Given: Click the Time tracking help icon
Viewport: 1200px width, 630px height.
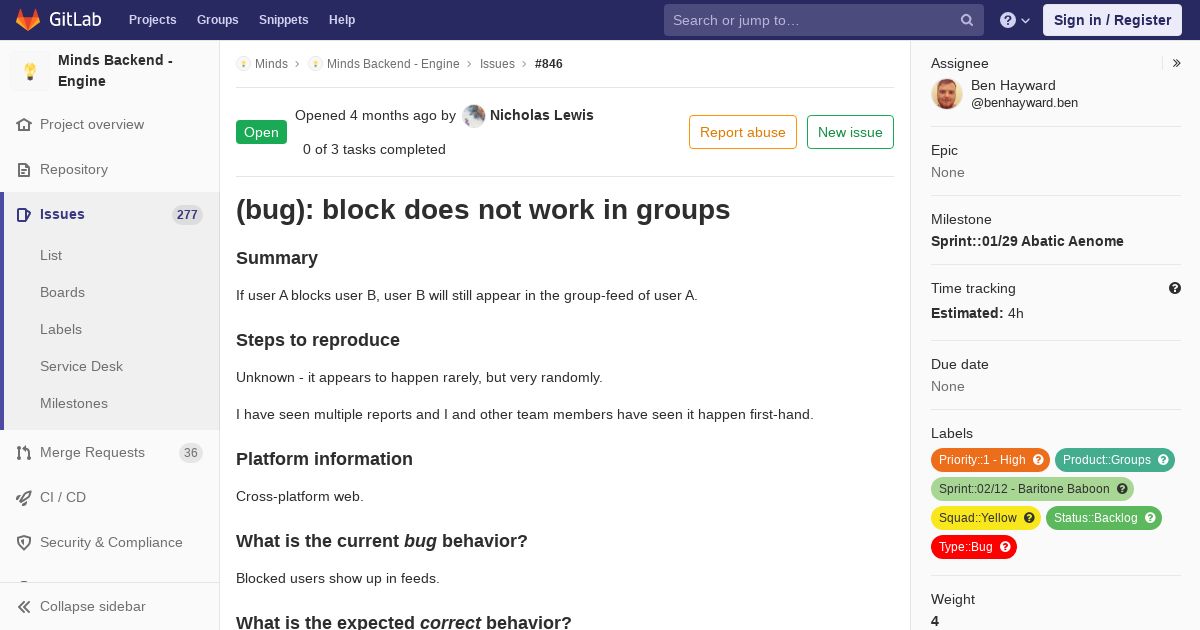Looking at the screenshot, I should (x=1175, y=288).
